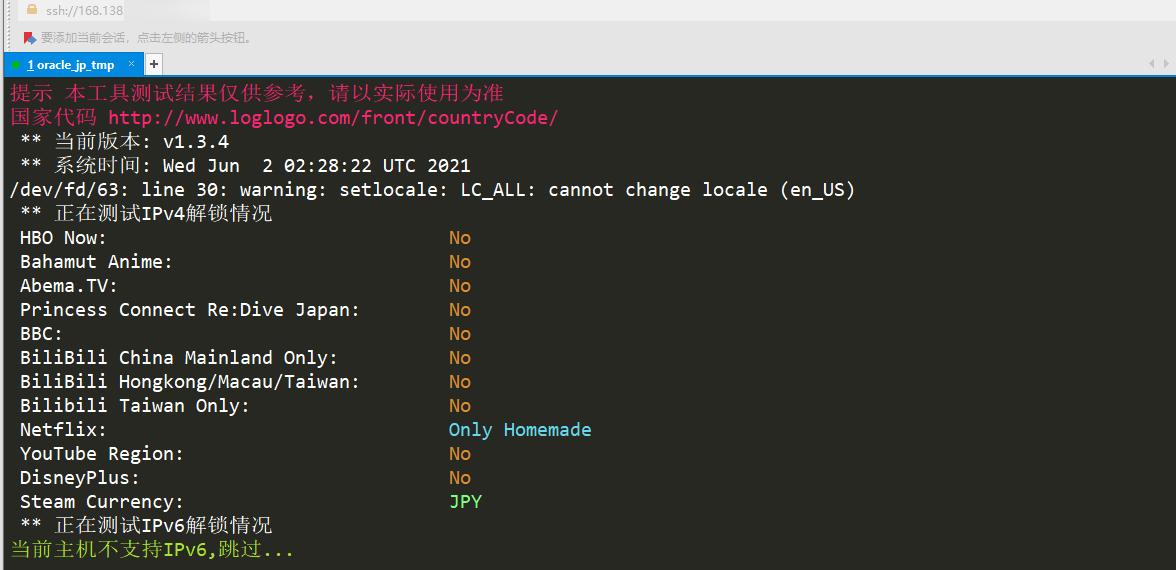Open the loglogo.com countryCode link
Viewport: 1176px width, 570px height.
tap(333, 118)
